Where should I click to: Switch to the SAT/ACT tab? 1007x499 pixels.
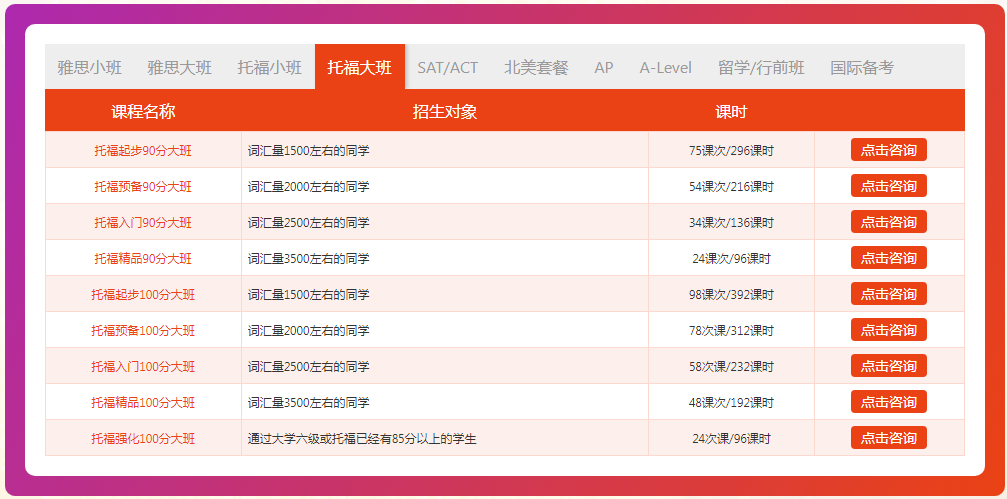(448, 67)
